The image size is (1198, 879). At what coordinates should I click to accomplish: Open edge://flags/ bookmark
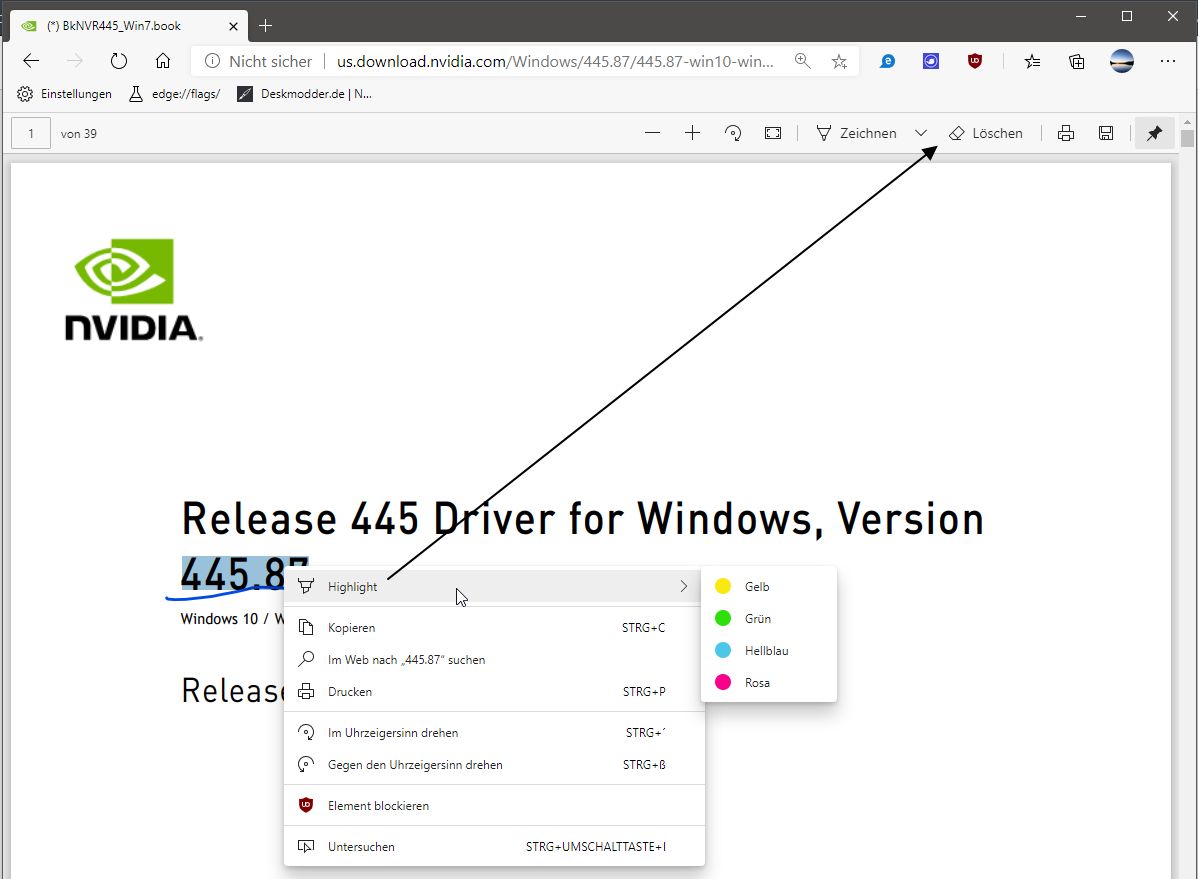pos(174,94)
